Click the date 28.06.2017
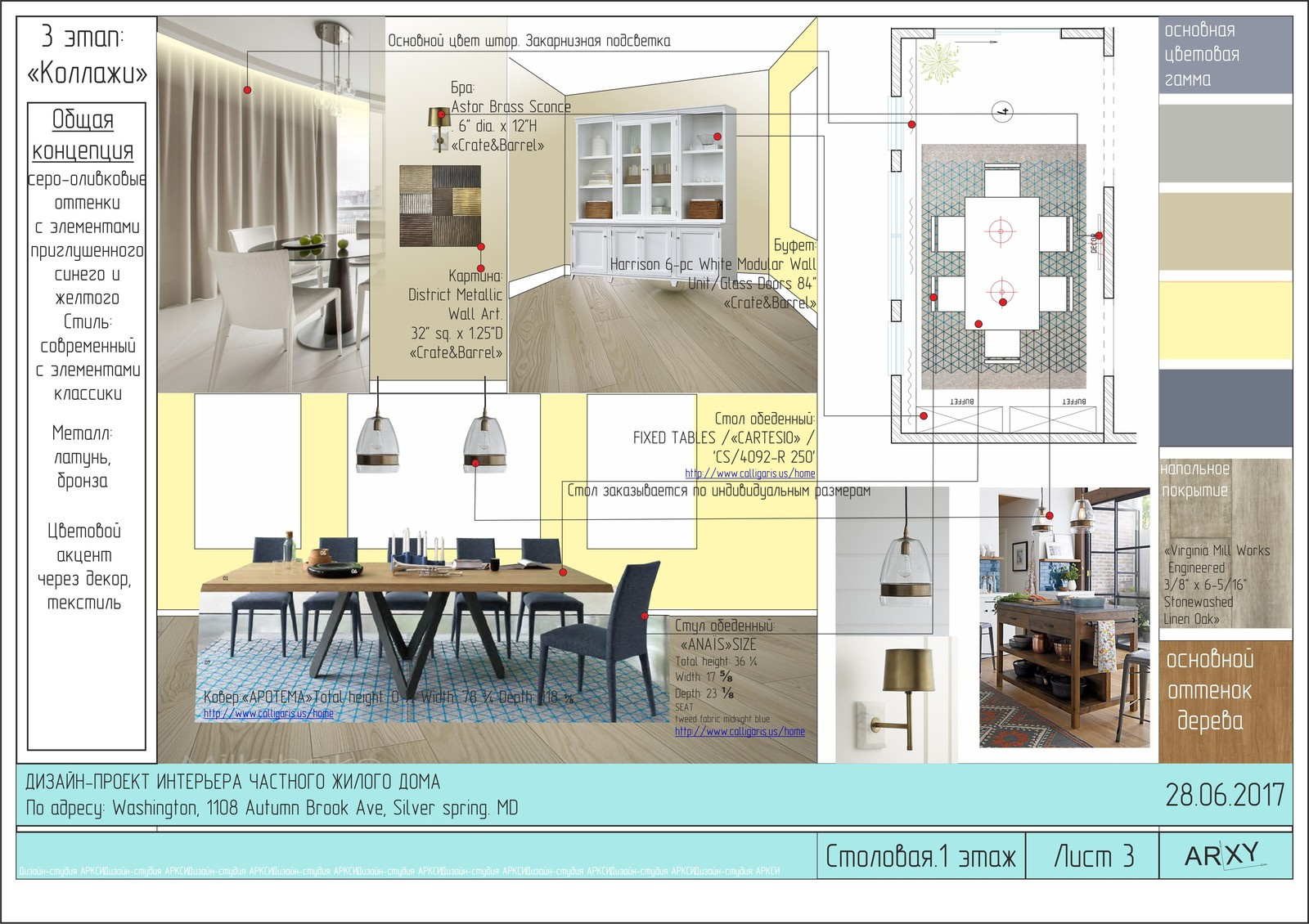 point(1225,795)
